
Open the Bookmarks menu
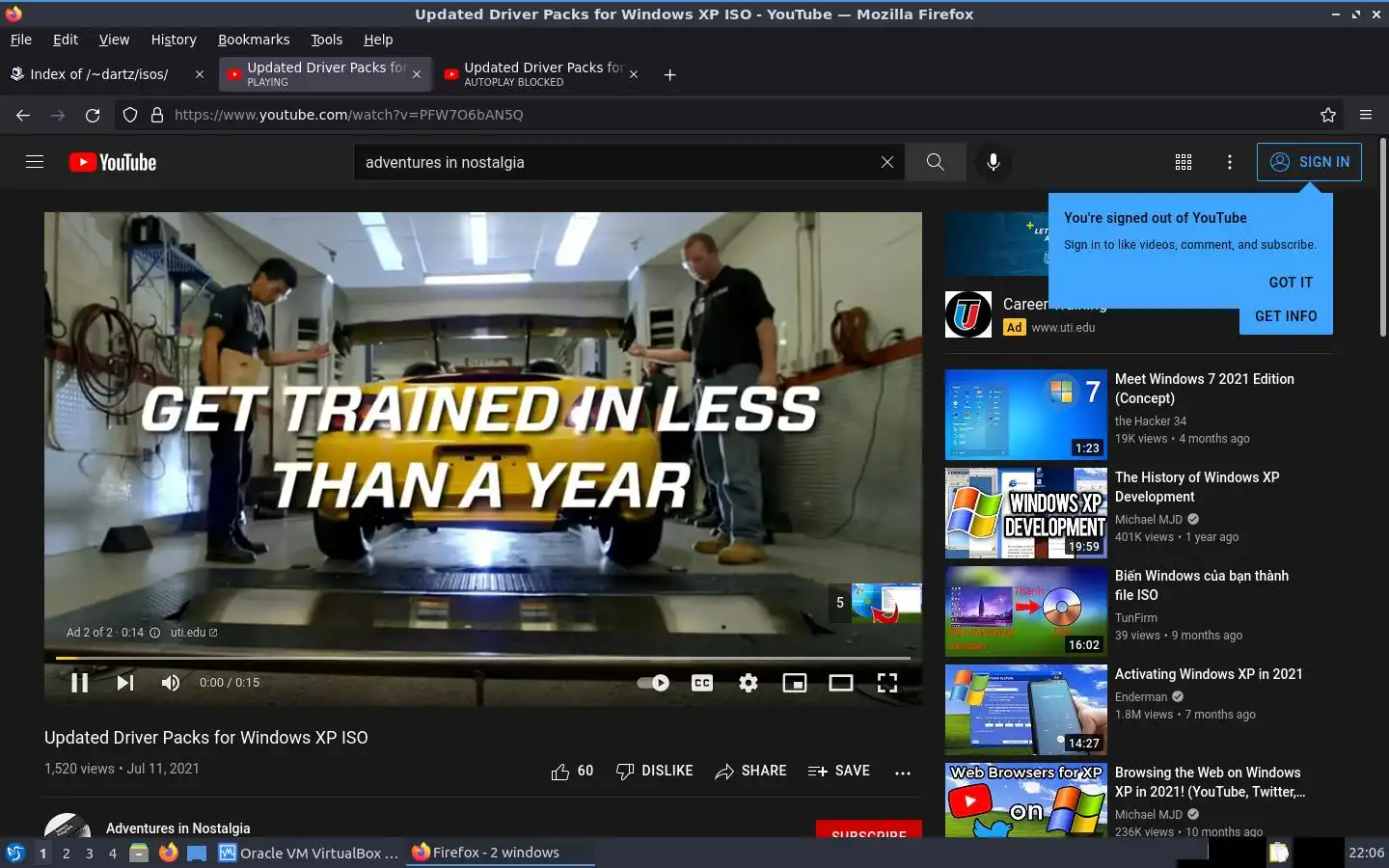tap(254, 40)
